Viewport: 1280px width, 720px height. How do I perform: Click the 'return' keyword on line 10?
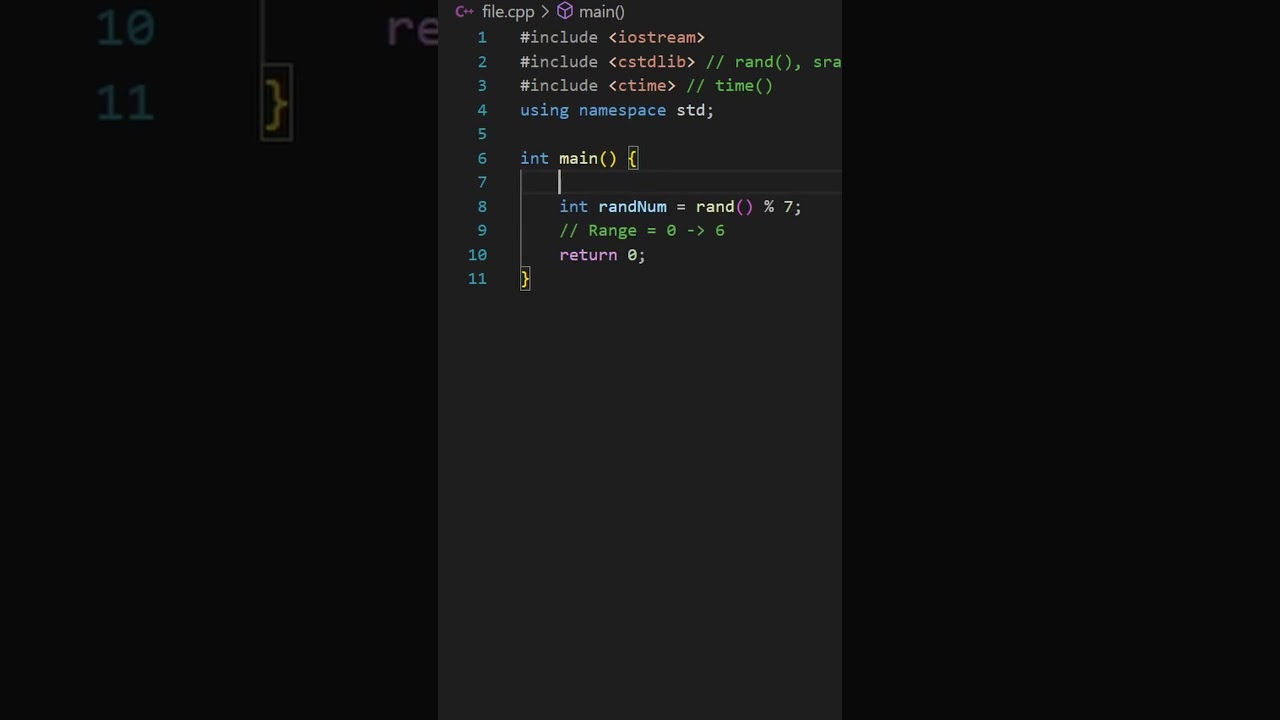588,255
